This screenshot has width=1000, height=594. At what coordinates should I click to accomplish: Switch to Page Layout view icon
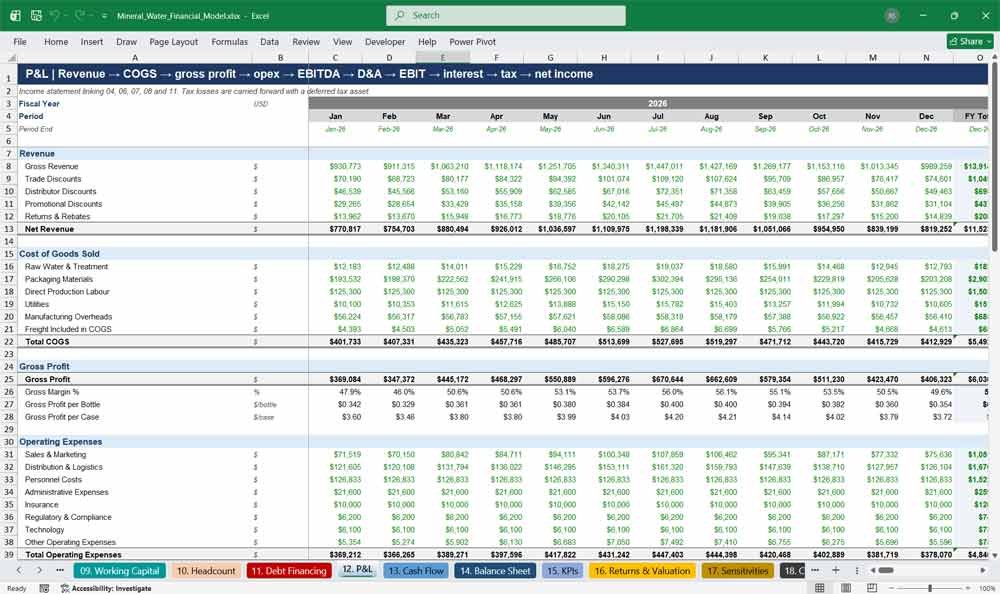point(846,588)
